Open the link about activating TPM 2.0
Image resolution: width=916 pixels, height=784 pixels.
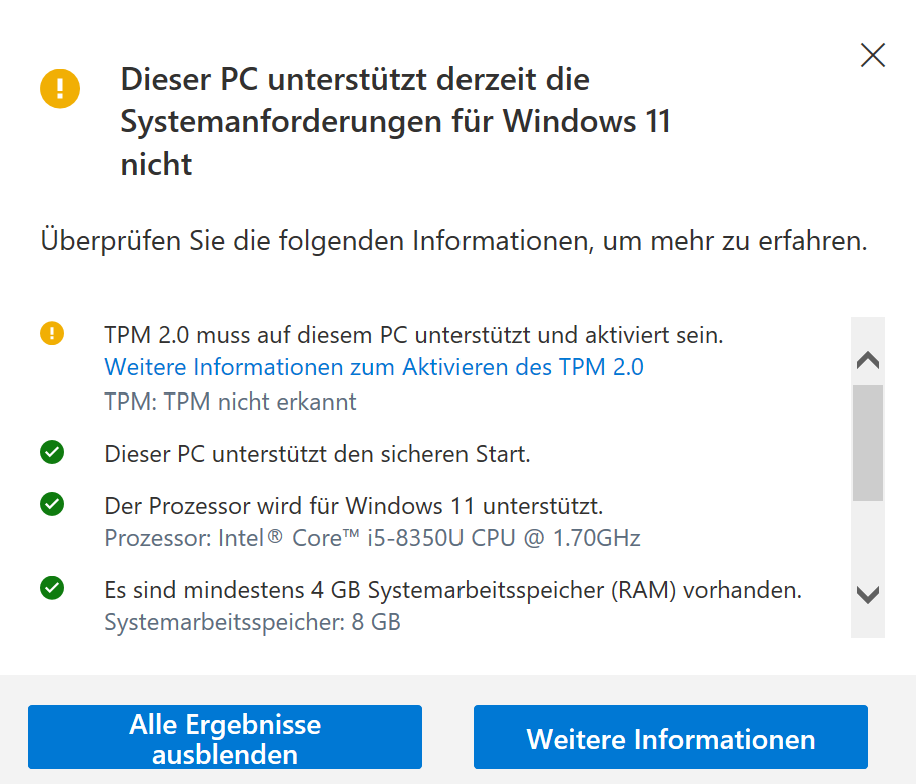(374, 368)
